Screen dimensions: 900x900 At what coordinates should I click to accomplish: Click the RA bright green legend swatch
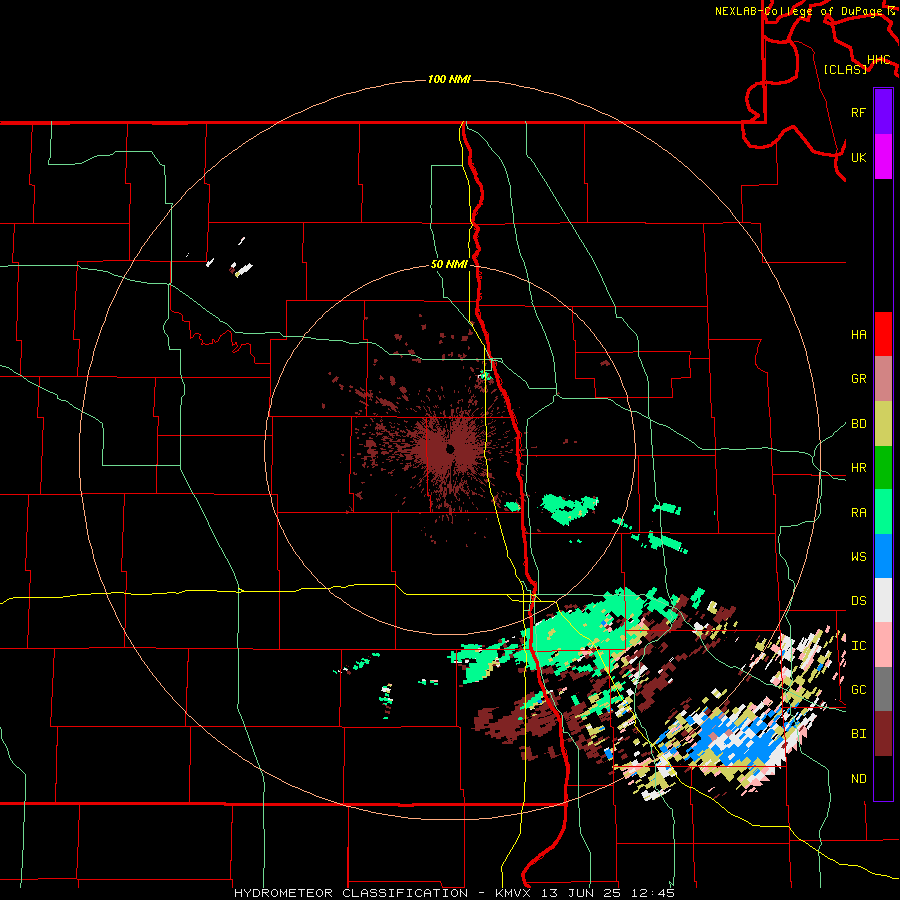[x=883, y=512]
